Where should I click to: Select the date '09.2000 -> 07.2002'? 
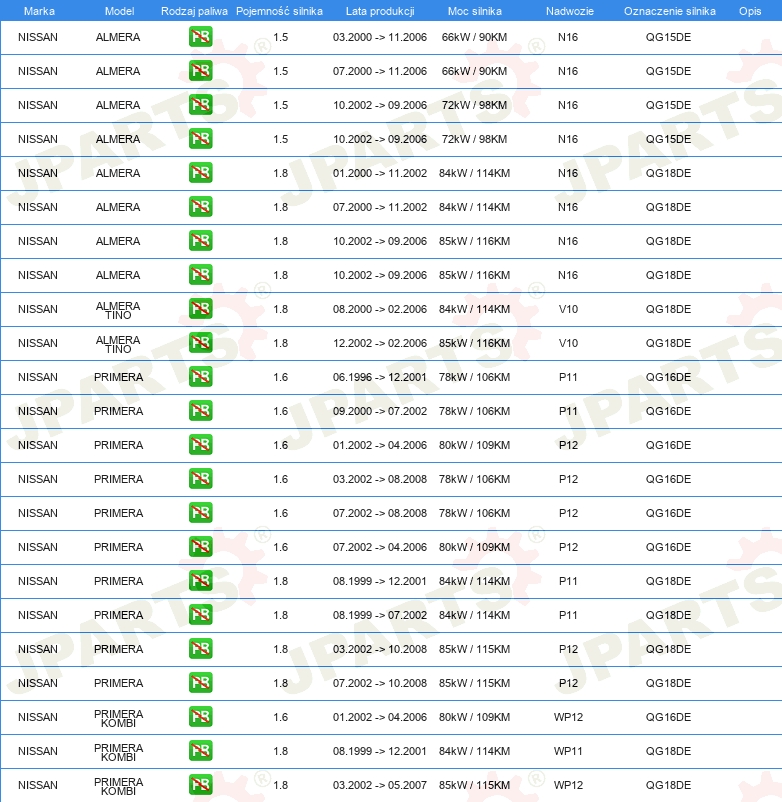point(380,411)
